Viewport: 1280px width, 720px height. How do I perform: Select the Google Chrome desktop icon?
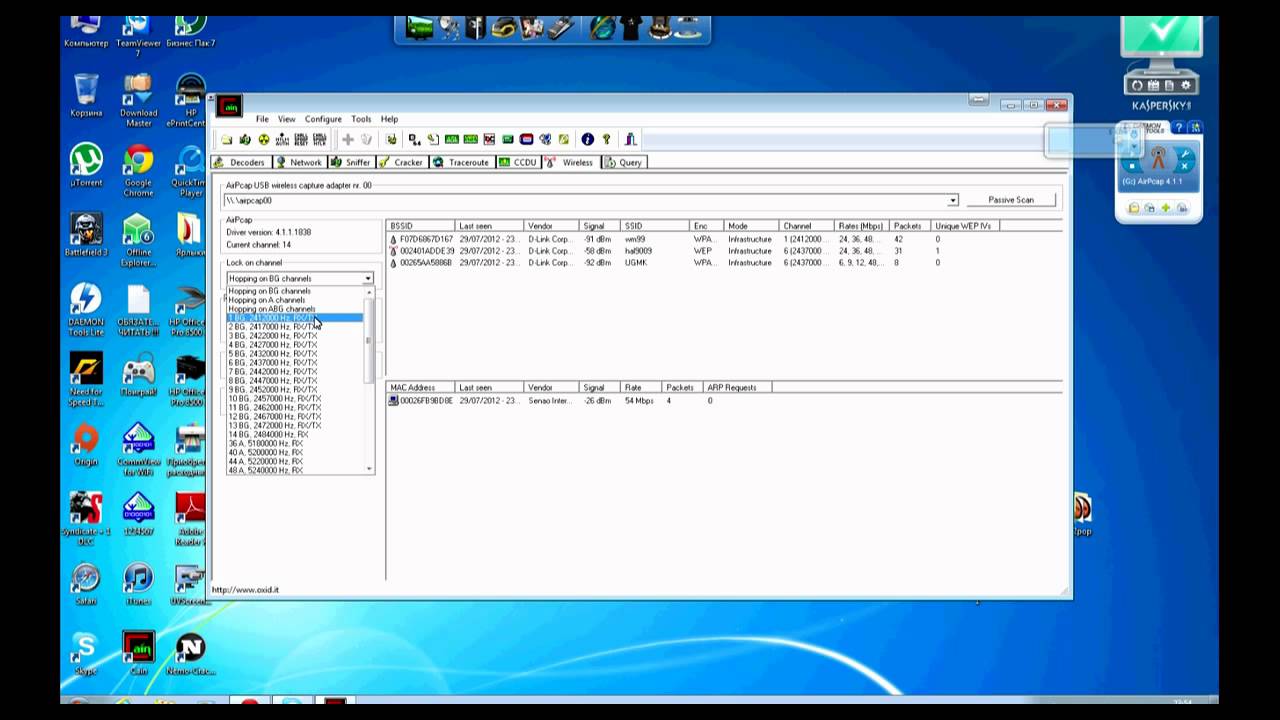pyautogui.click(x=138, y=167)
